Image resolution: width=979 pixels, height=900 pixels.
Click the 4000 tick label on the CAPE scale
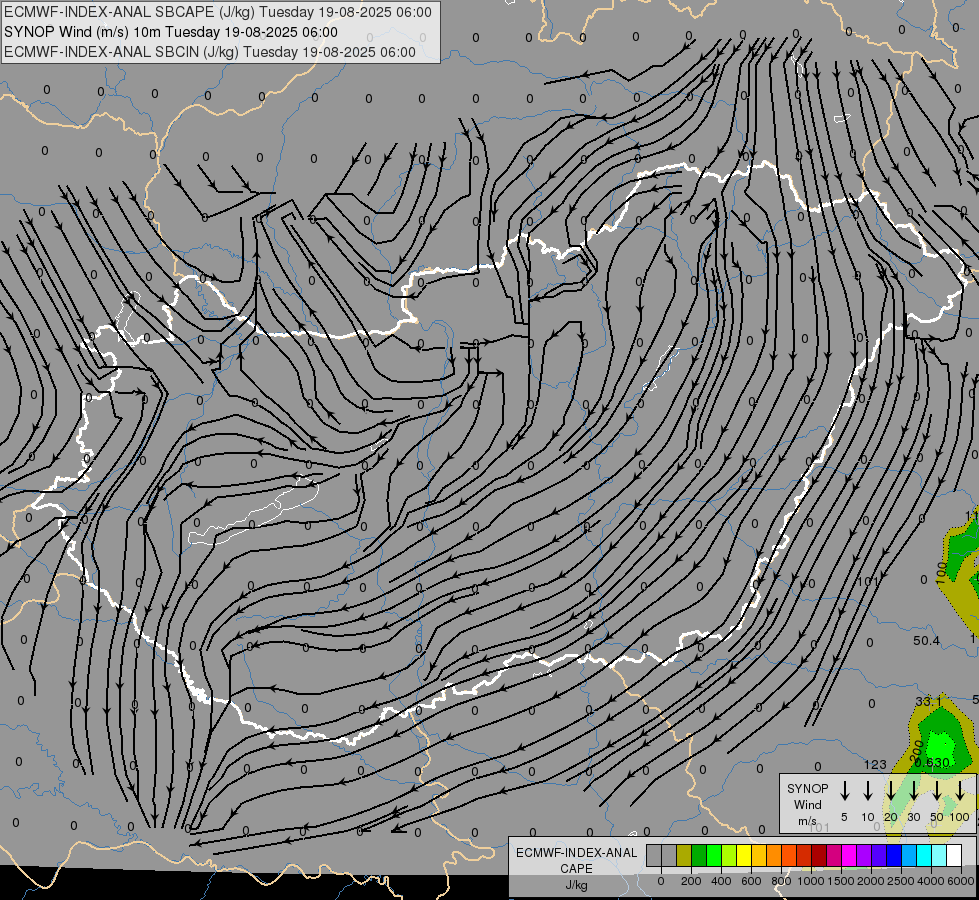(931, 881)
